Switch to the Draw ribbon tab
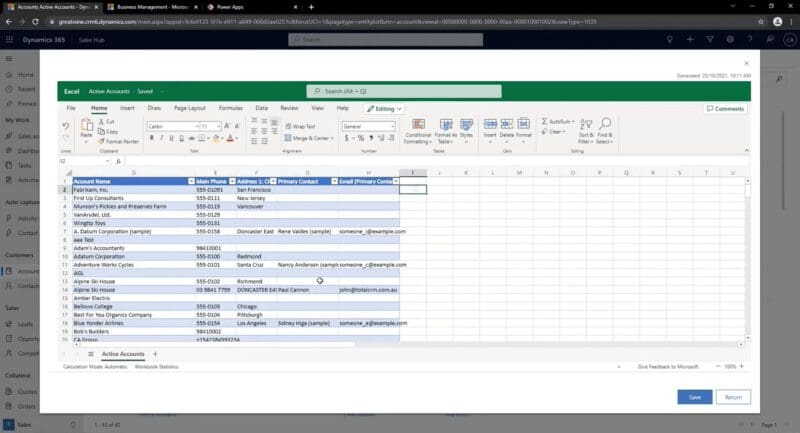The image size is (800, 433). (154, 108)
